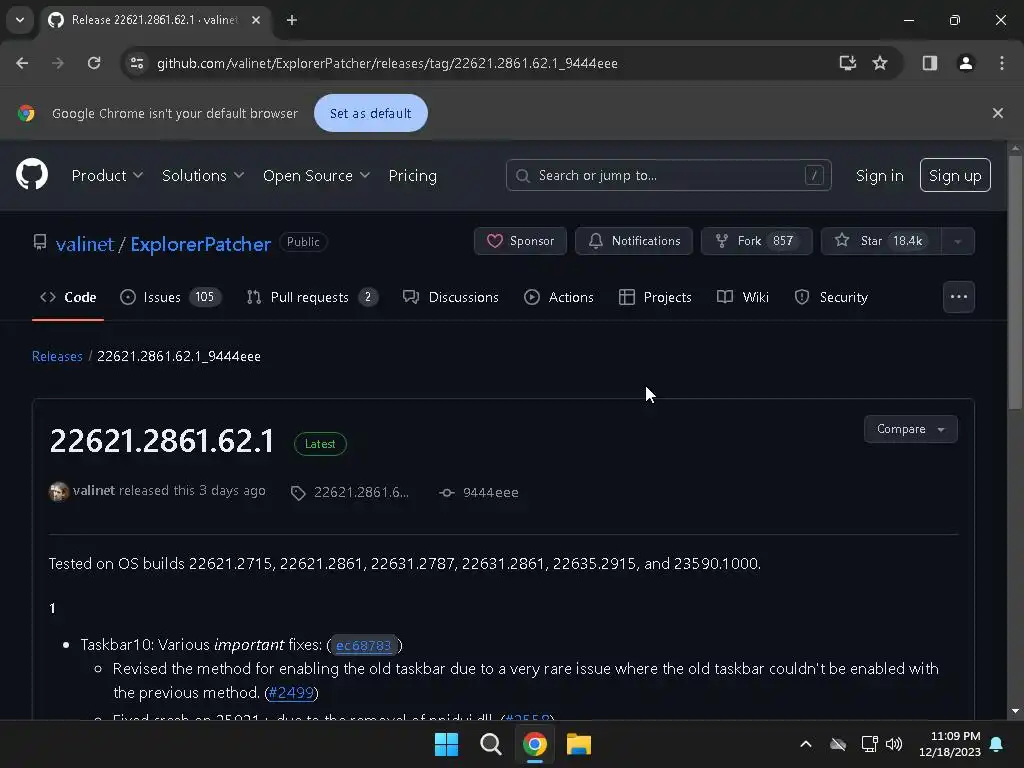Expand the star lists dropdown arrow
1024x768 pixels.
(x=957, y=241)
